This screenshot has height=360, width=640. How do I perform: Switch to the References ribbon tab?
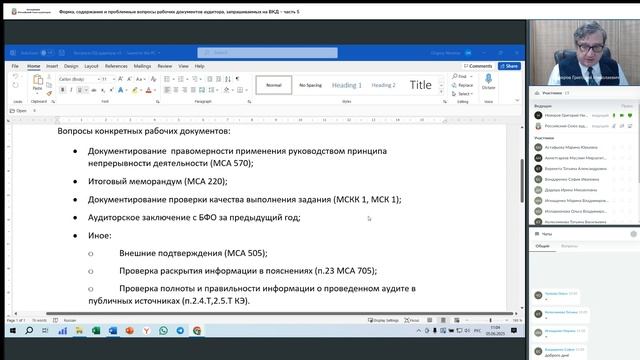click(116, 66)
